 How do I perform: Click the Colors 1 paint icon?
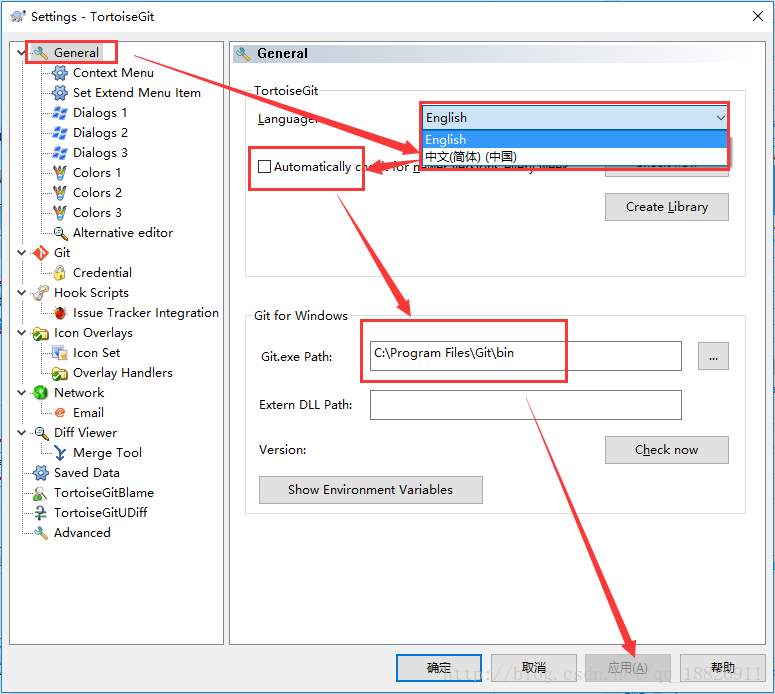[60, 173]
